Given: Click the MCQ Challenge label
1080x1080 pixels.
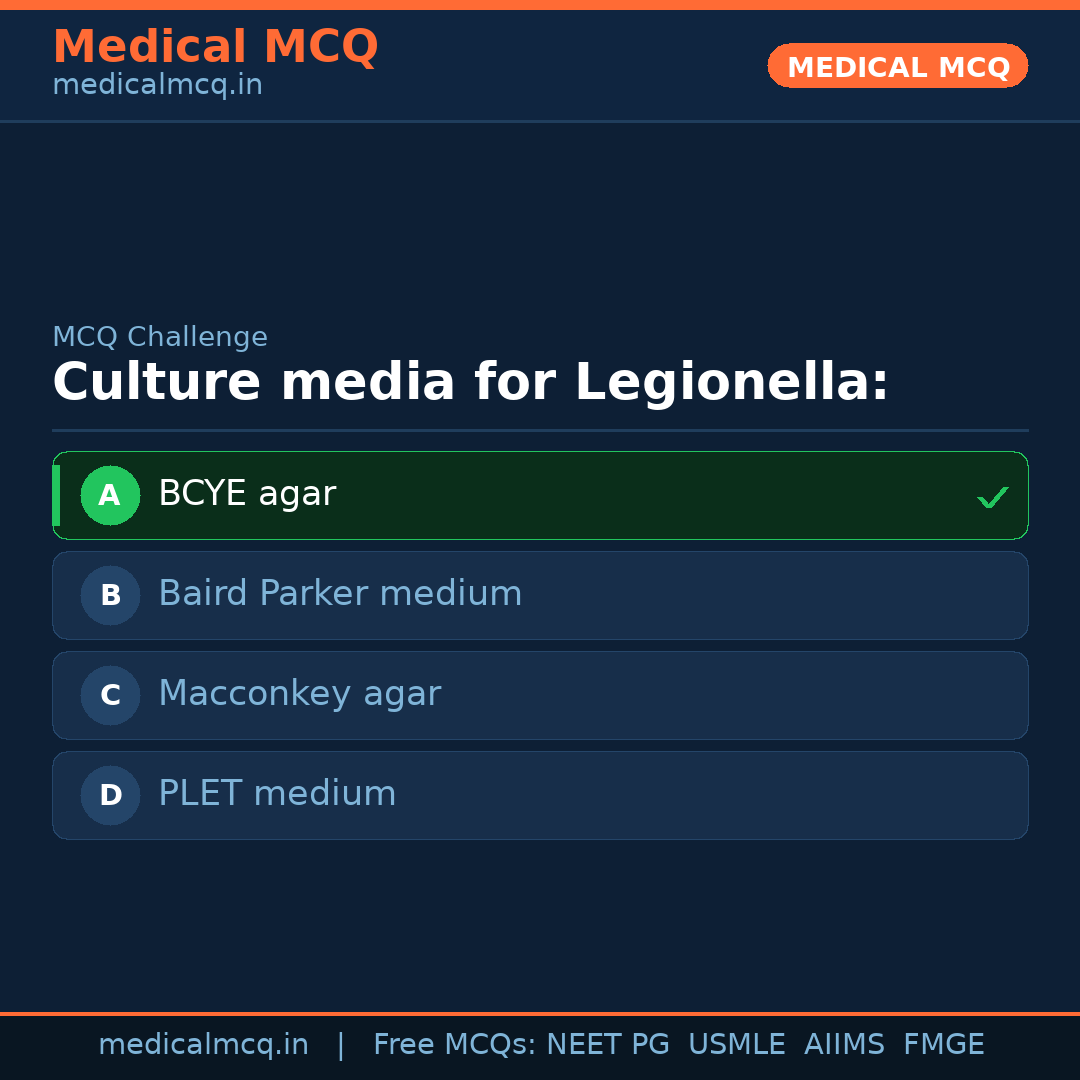Looking at the screenshot, I should 160,337.
